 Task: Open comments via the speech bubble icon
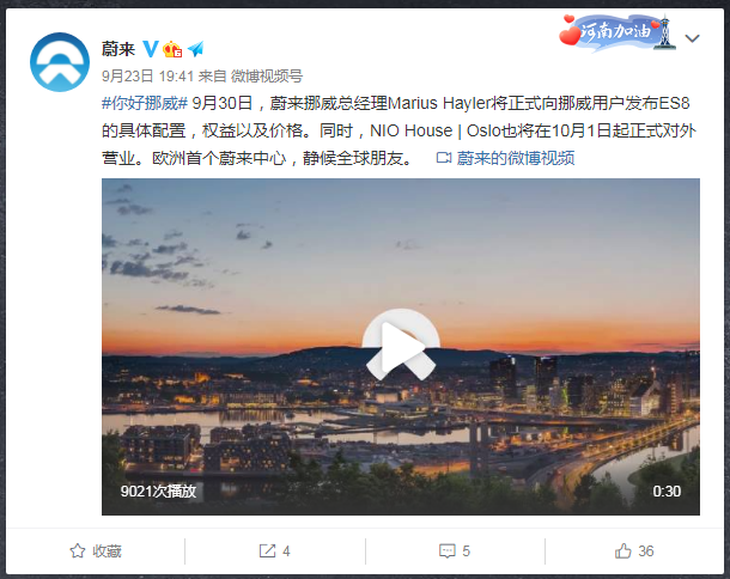447,551
